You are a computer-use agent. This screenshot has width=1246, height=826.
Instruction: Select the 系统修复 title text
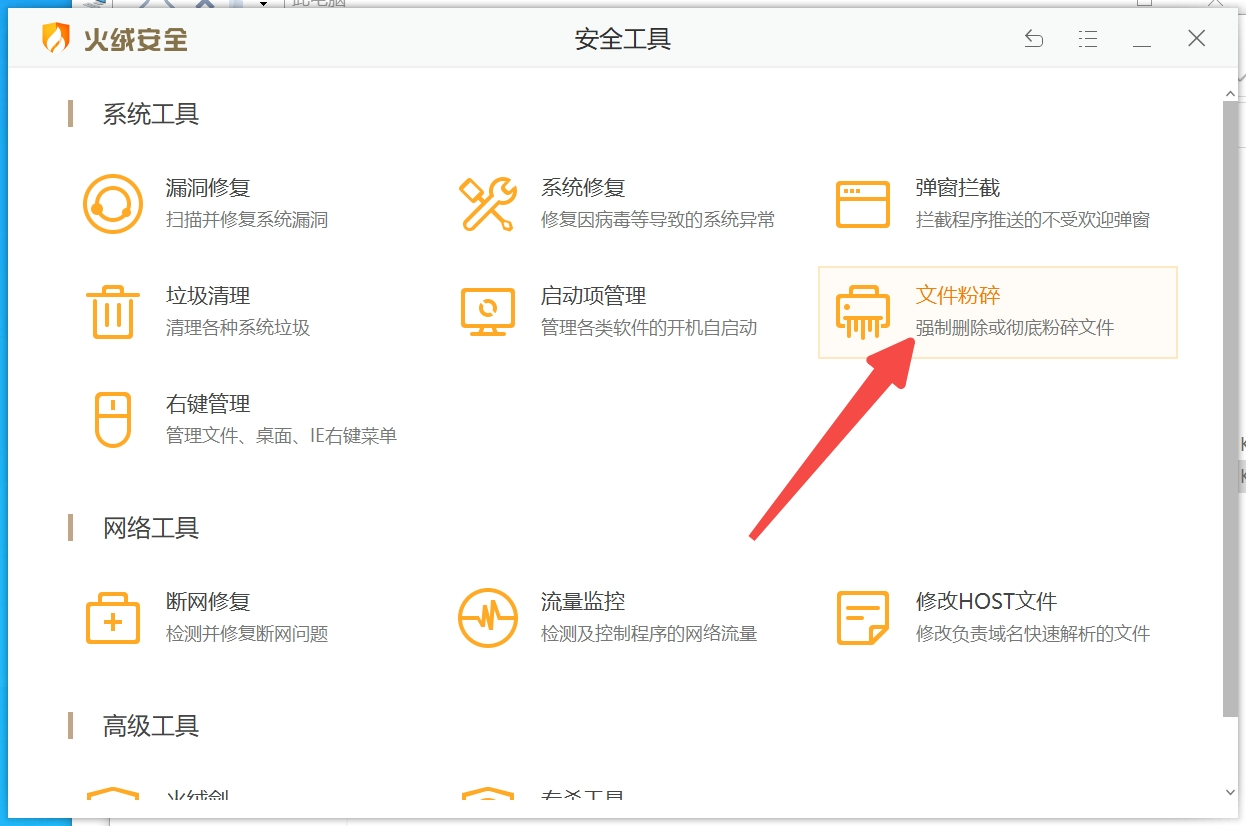click(583, 188)
